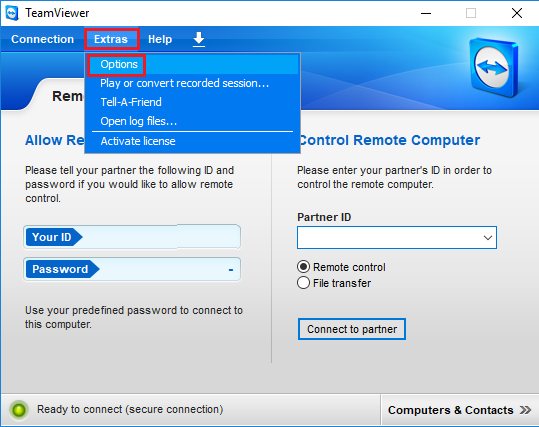The image size is (539, 427).
Task: Click the Password field
Action: pyautogui.click(x=132, y=269)
